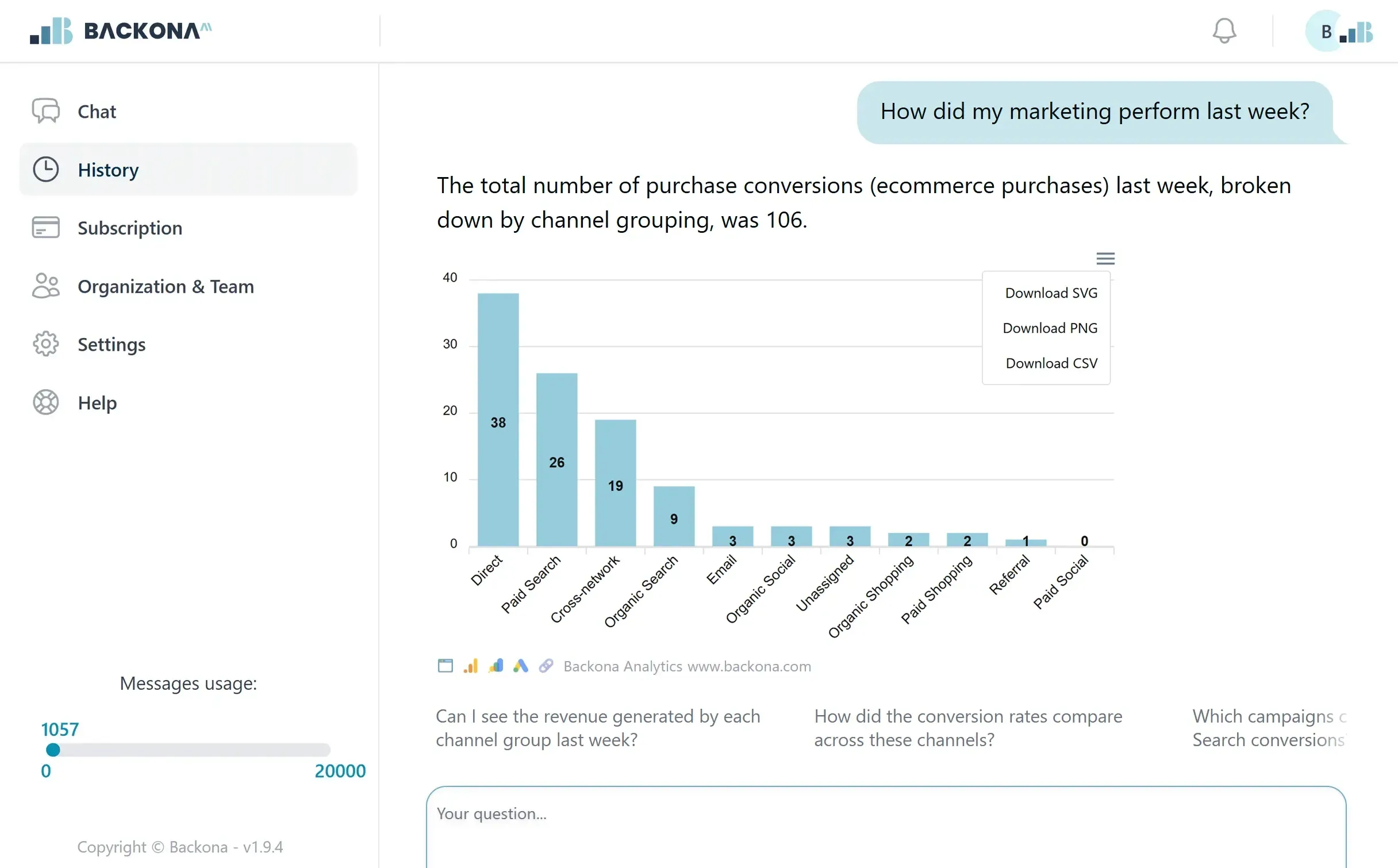Ask suggested question about revenue by channel
The width and height of the screenshot is (1398, 868).
tap(598, 728)
